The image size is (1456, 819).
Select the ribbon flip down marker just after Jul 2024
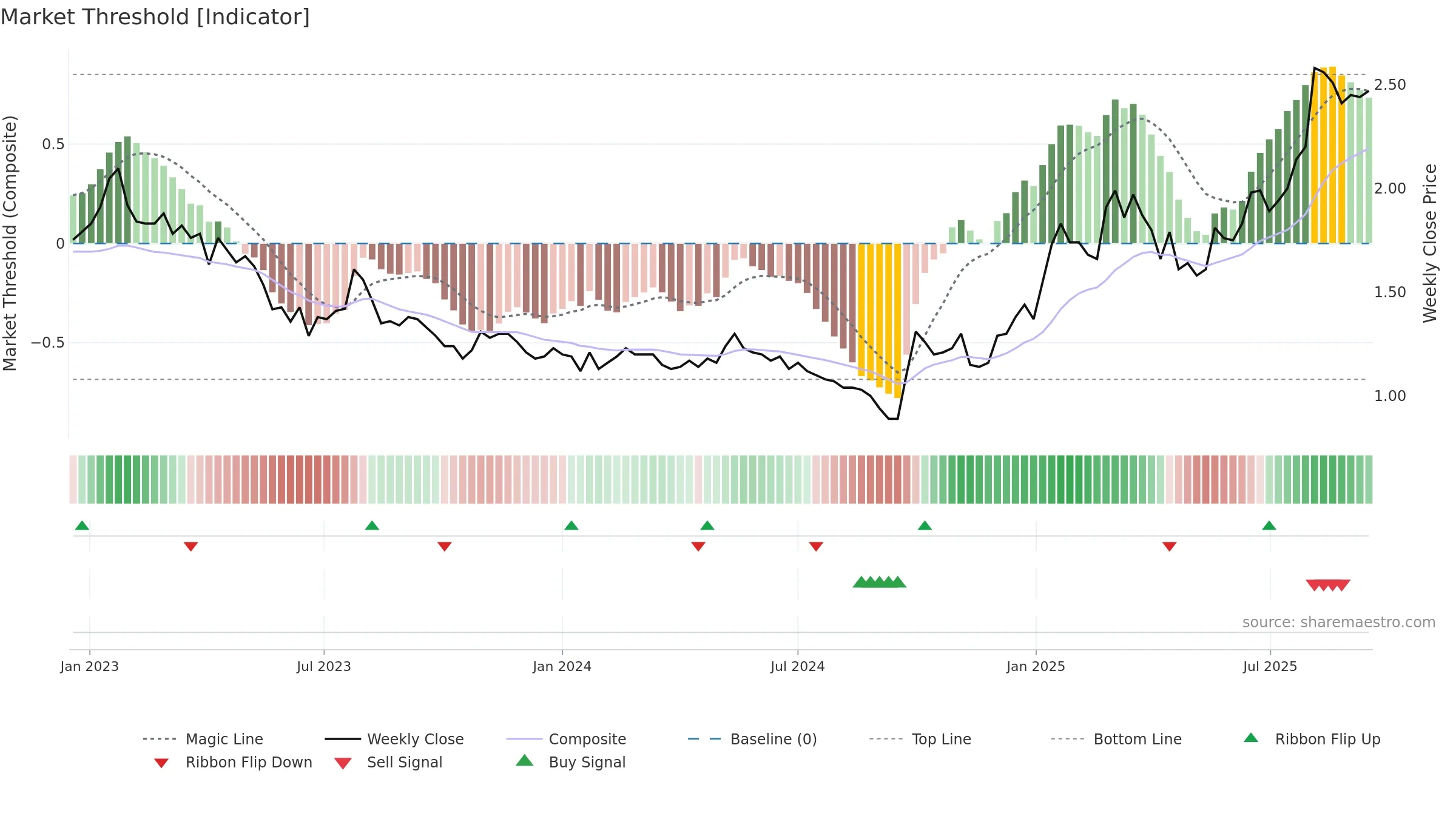(816, 547)
